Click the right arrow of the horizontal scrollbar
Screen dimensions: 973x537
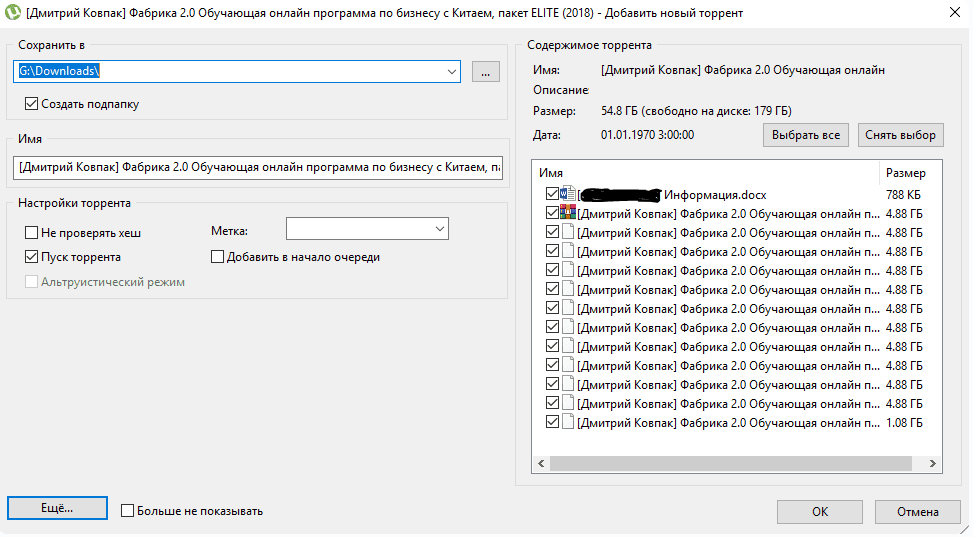[934, 464]
